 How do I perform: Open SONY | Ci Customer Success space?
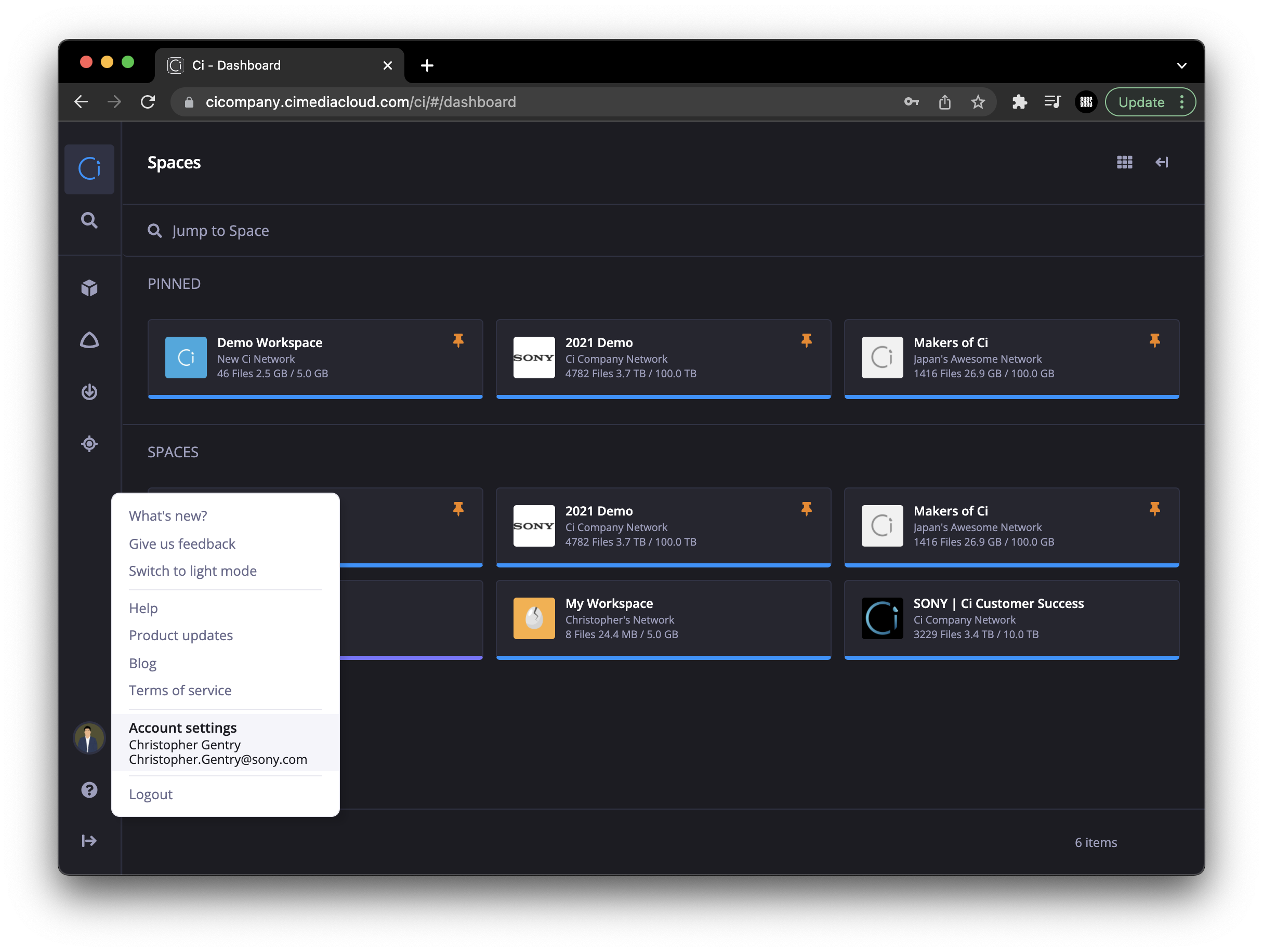(x=1012, y=619)
